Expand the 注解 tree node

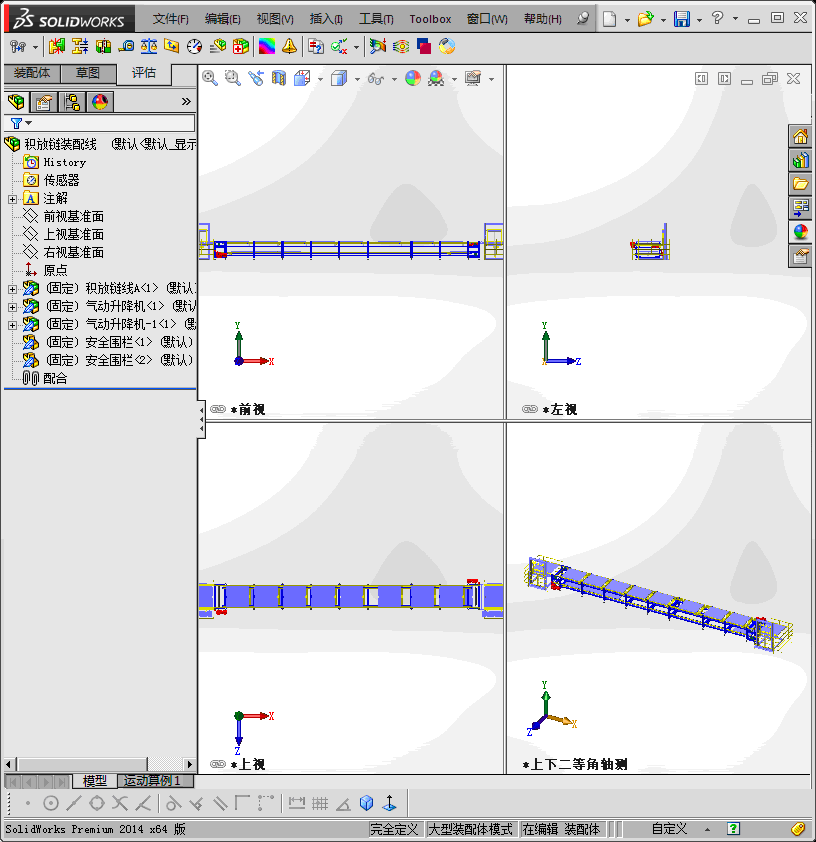pyautogui.click(x=12, y=199)
